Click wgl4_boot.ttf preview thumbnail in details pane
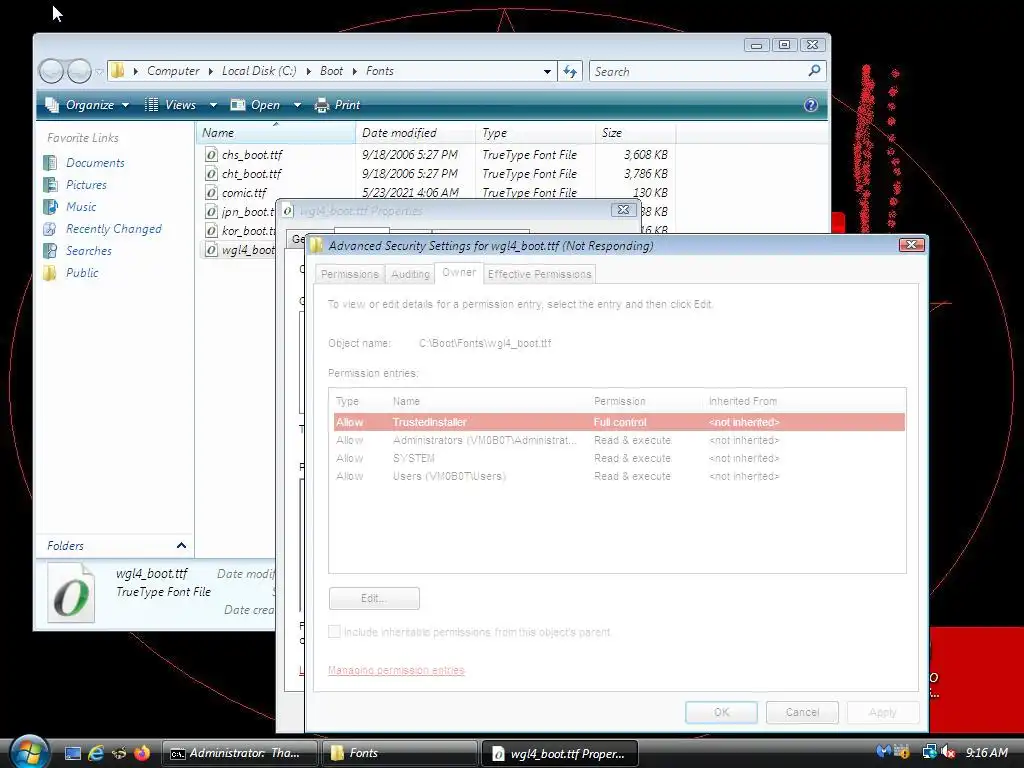 (x=71, y=593)
